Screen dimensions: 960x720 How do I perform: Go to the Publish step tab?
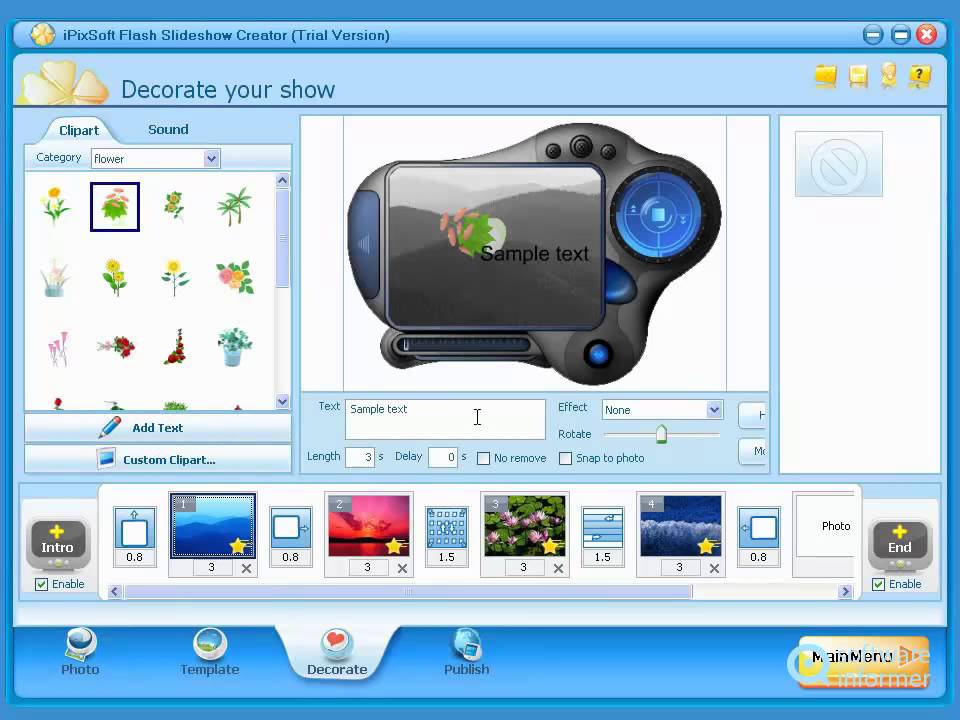click(467, 652)
